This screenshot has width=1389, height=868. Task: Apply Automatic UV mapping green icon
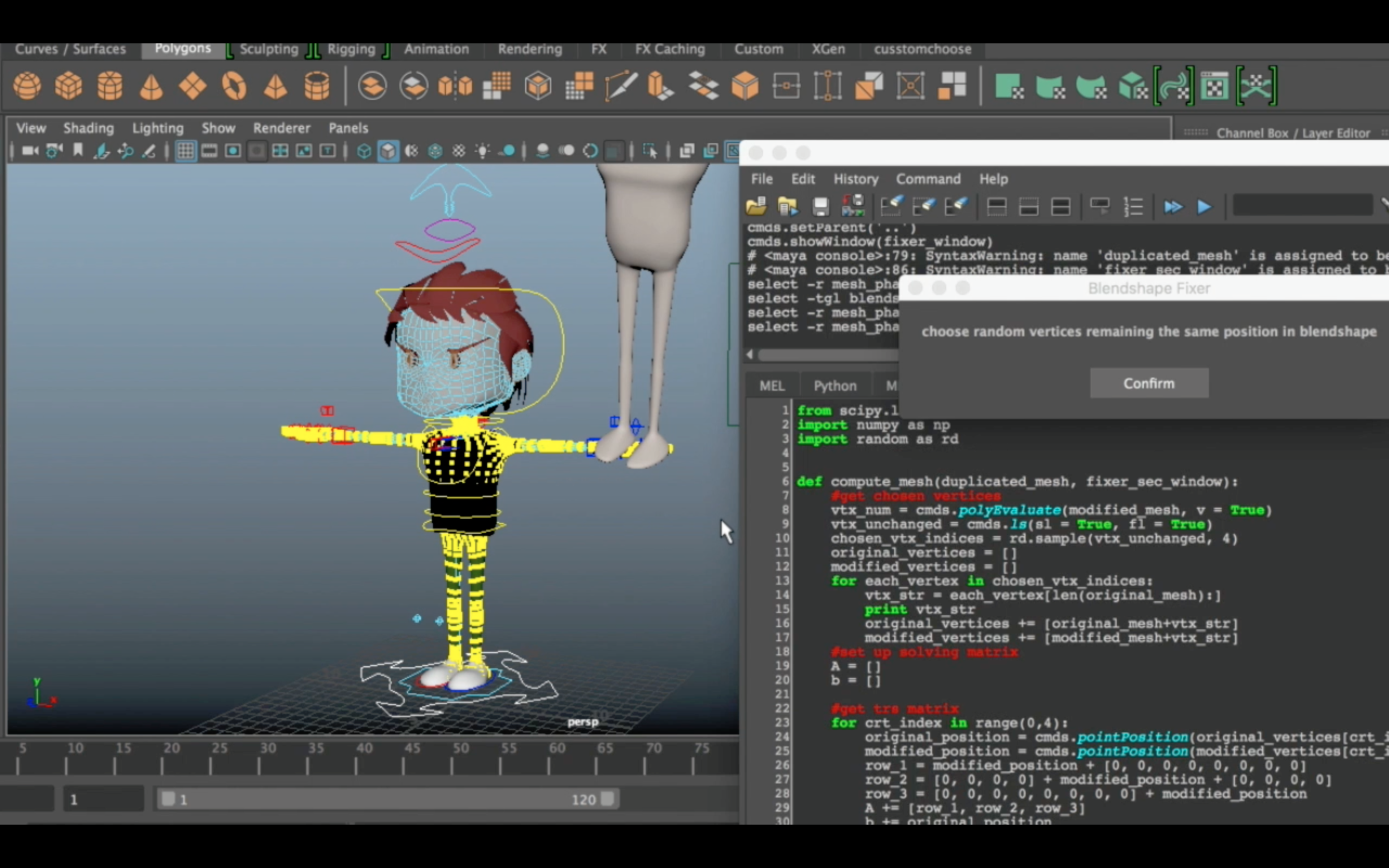(x=1133, y=87)
